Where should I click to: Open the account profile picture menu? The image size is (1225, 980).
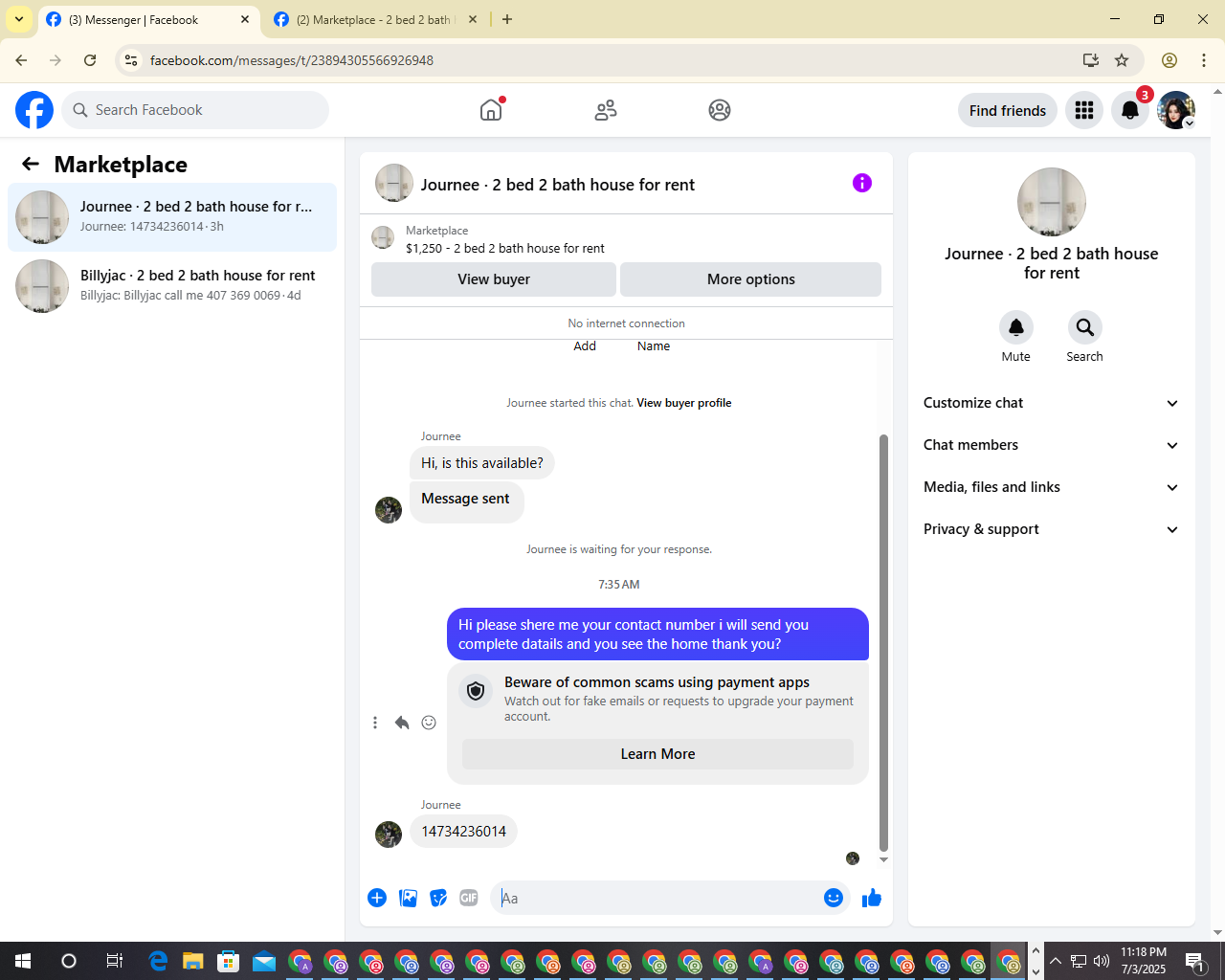1176,110
